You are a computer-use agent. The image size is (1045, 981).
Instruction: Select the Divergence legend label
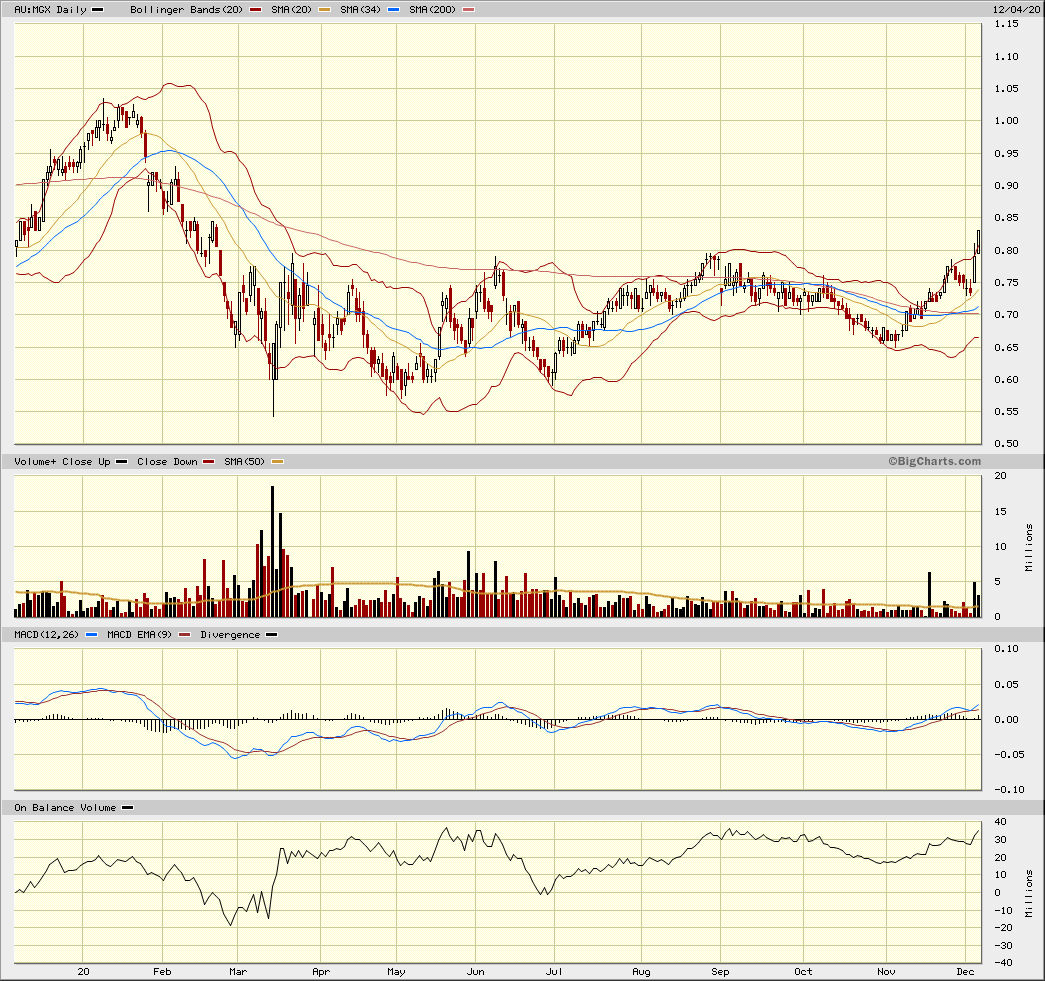pyautogui.click(x=230, y=634)
